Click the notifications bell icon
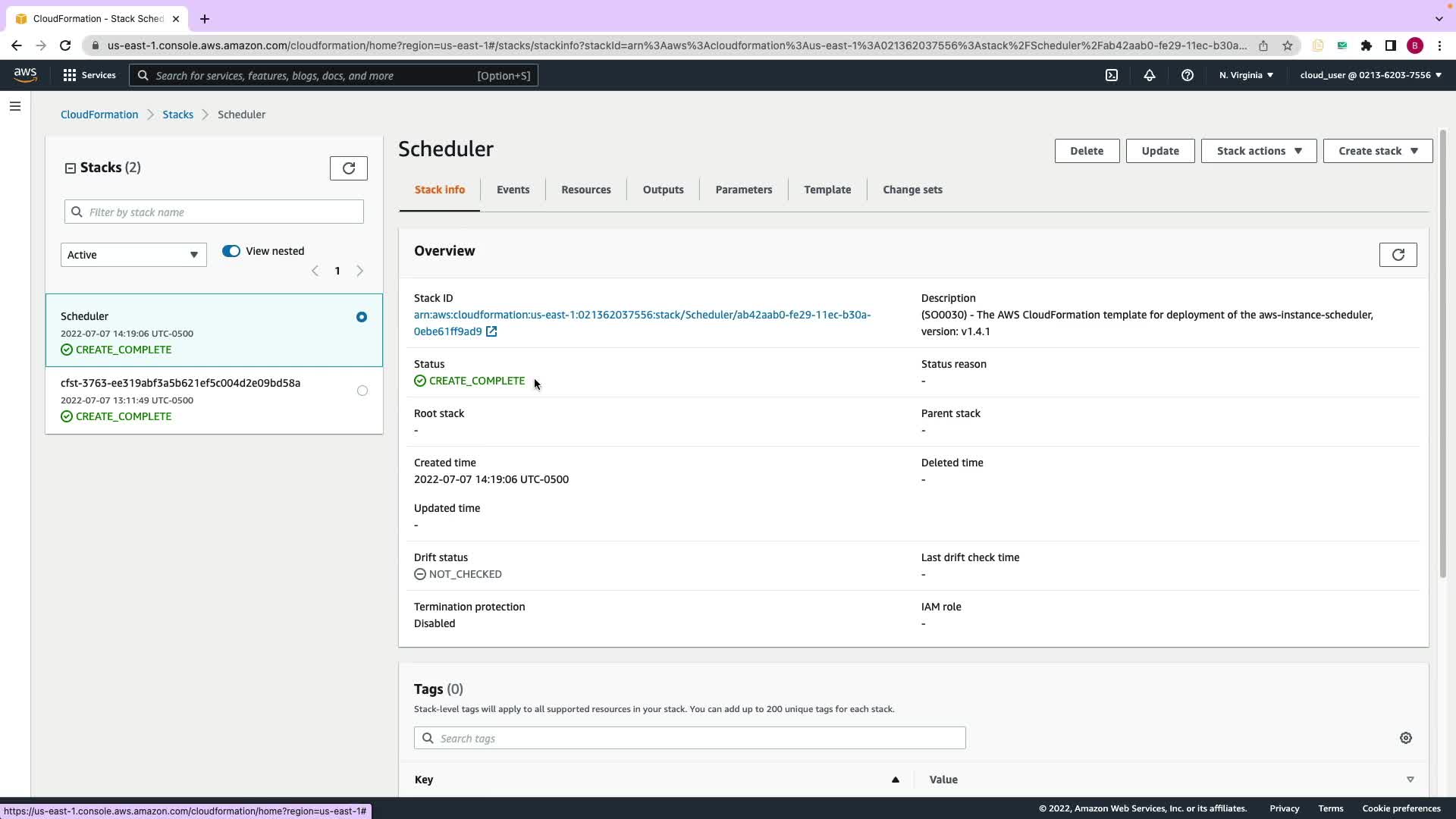The image size is (1456, 819). click(x=1150, y=75)
